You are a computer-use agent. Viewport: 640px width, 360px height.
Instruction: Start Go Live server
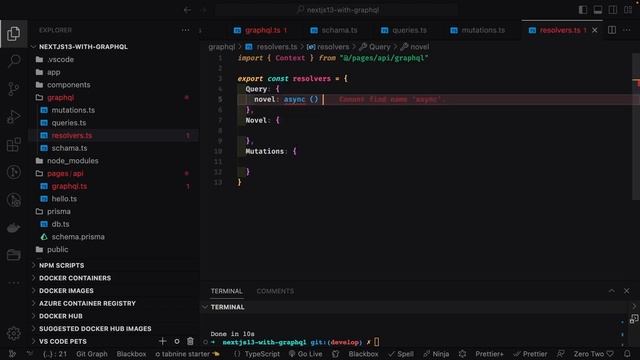pos(305,354)
